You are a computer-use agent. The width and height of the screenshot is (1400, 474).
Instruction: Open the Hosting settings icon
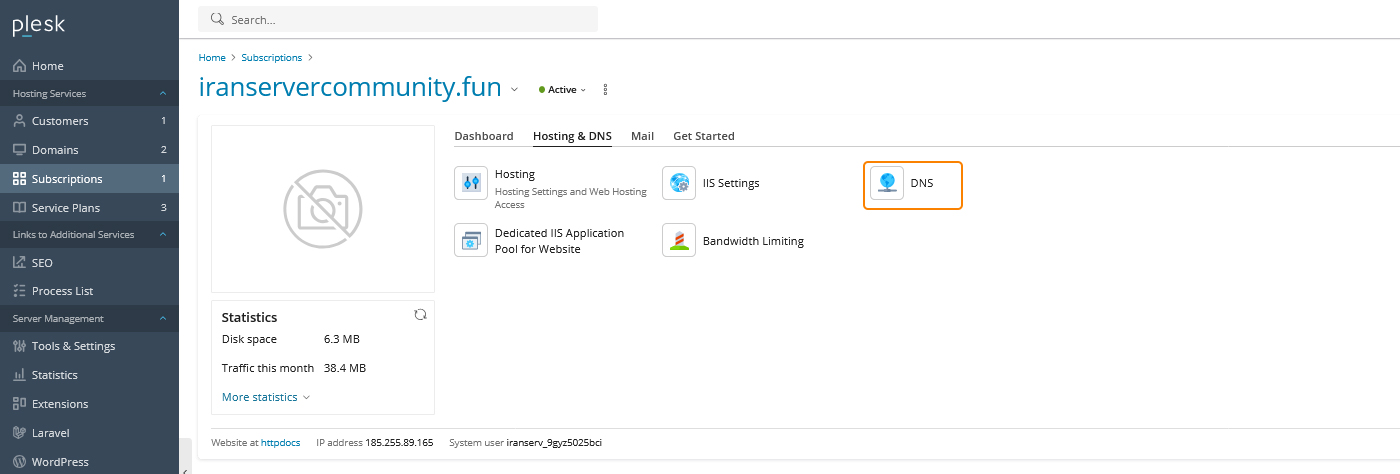(470, 184)
